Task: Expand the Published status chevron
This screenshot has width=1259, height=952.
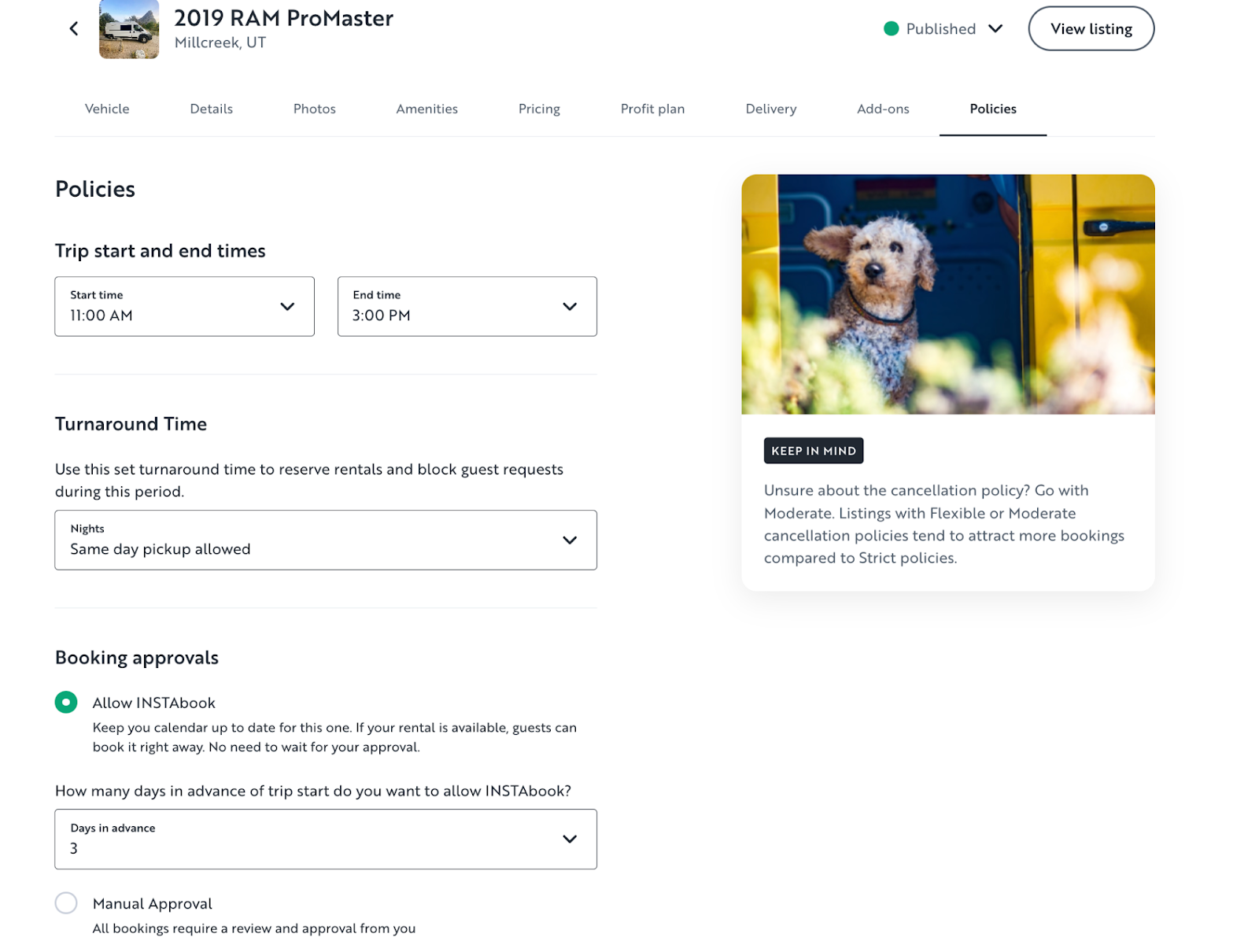Action: [995, 29]
